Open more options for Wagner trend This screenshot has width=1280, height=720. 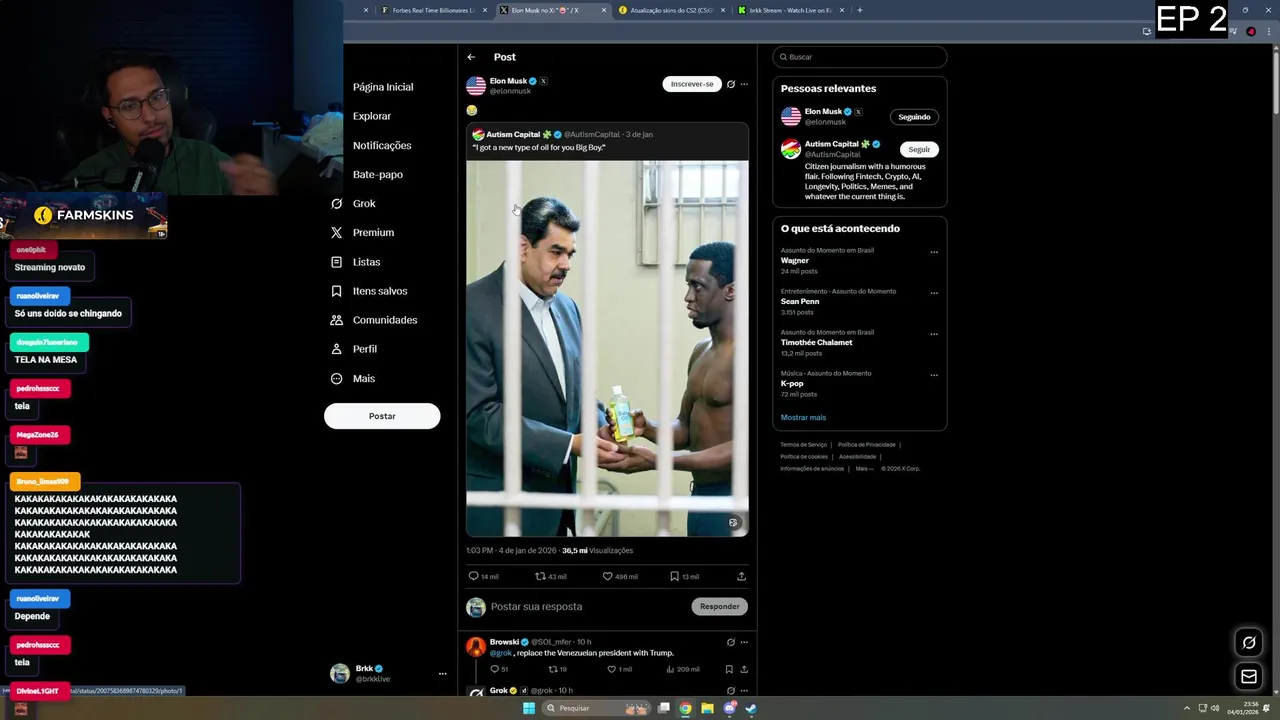934,252
